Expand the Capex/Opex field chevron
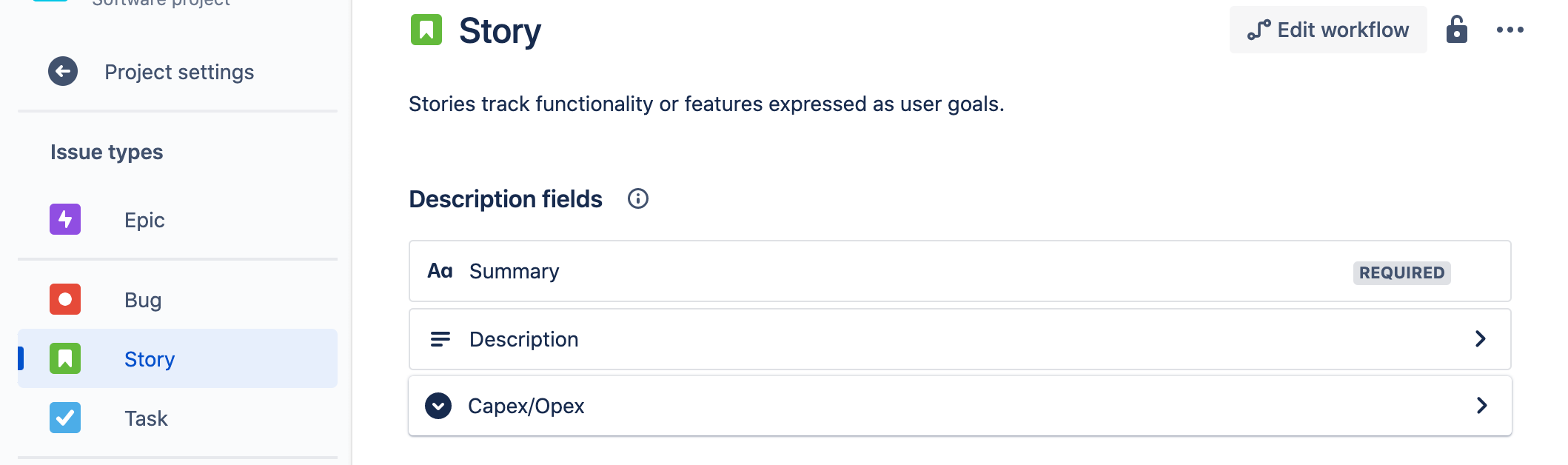The height and width of the screenshot is (465, 1568). [x=1481, y=405]
